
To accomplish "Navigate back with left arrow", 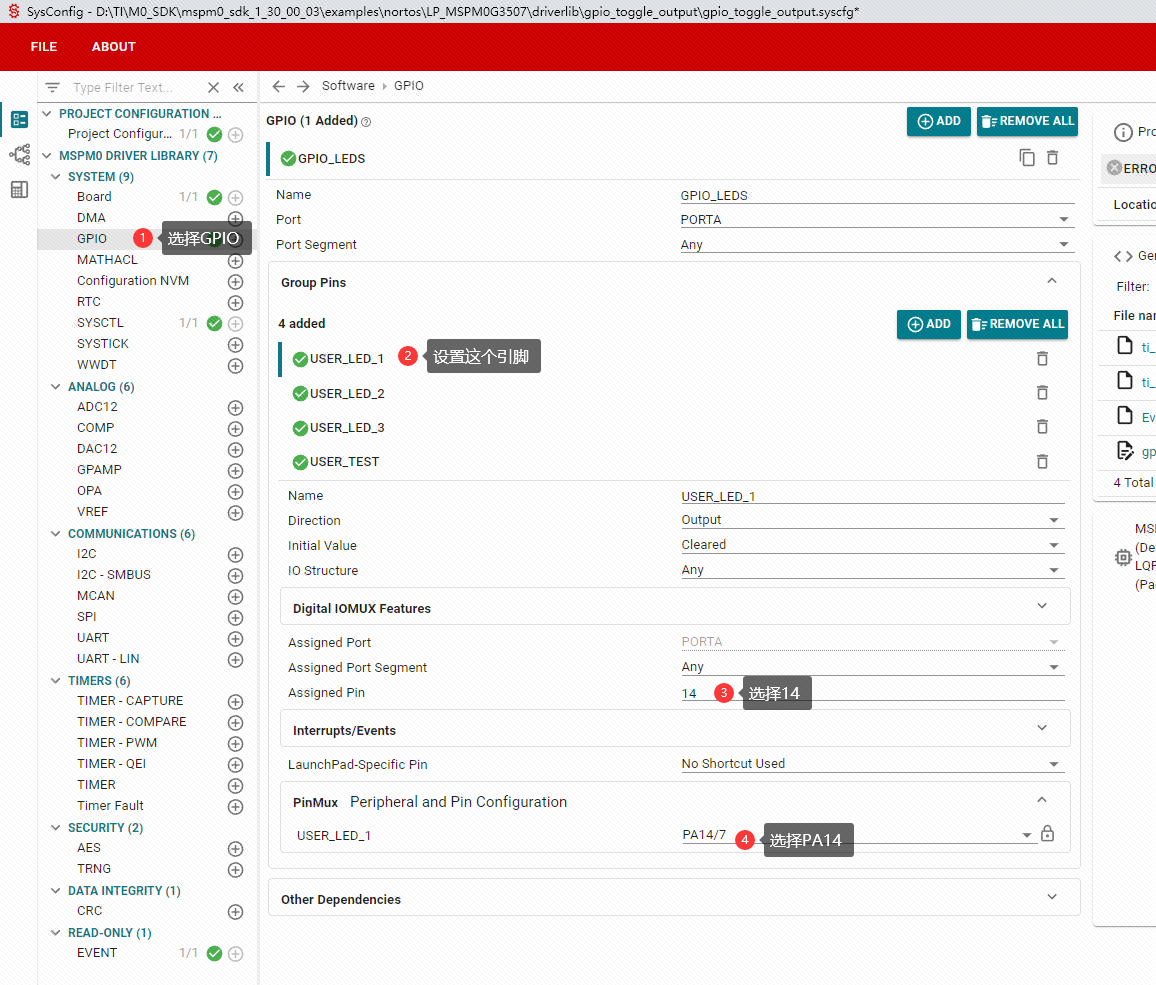I will point(278,86).
